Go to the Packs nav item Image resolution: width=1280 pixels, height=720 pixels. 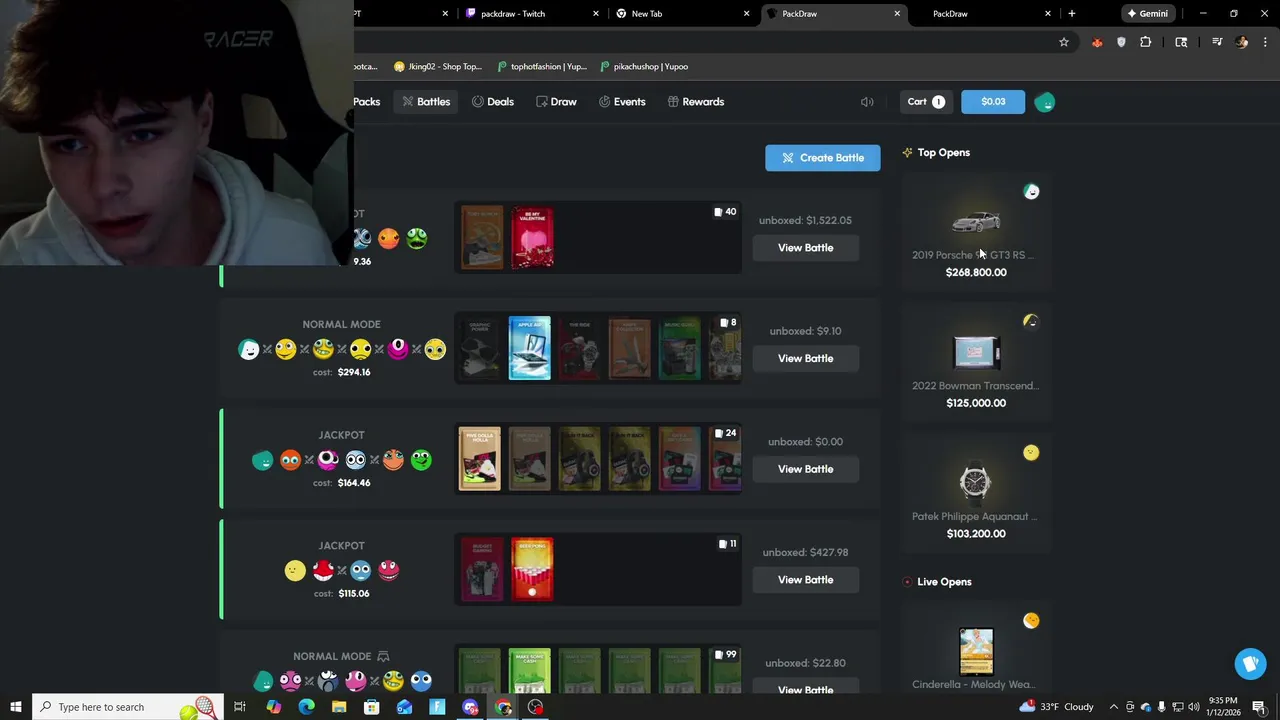tap(366, 102)
